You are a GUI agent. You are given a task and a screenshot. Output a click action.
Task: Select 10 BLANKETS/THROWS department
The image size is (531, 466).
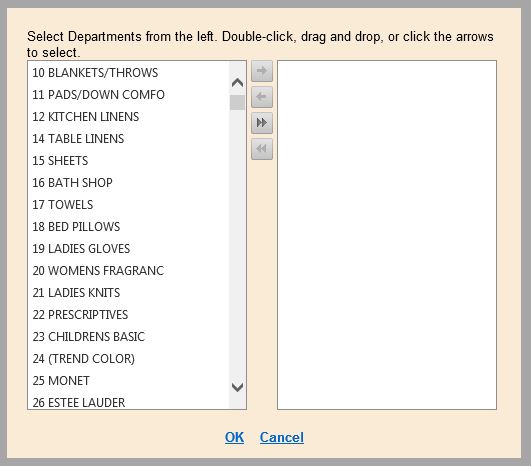pyautogui.click(x=129, y=72)
